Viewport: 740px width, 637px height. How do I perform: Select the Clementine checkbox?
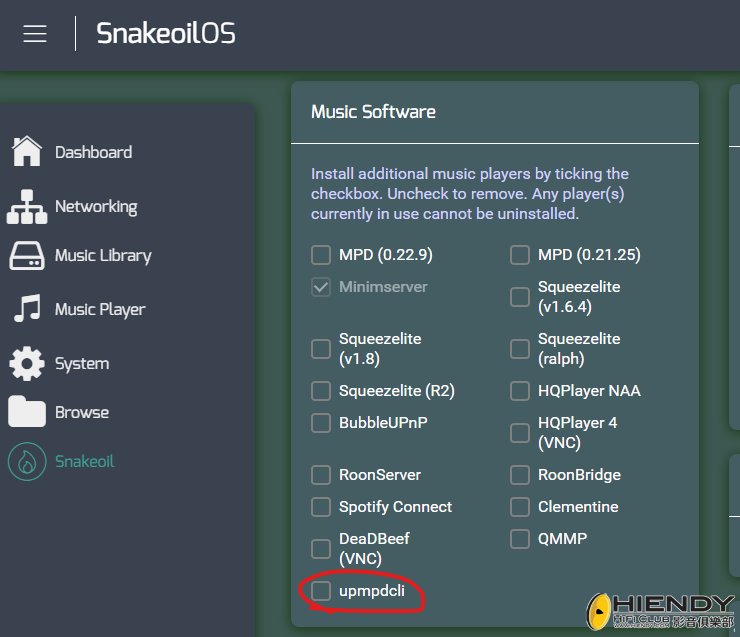click(x=520, y=507)
